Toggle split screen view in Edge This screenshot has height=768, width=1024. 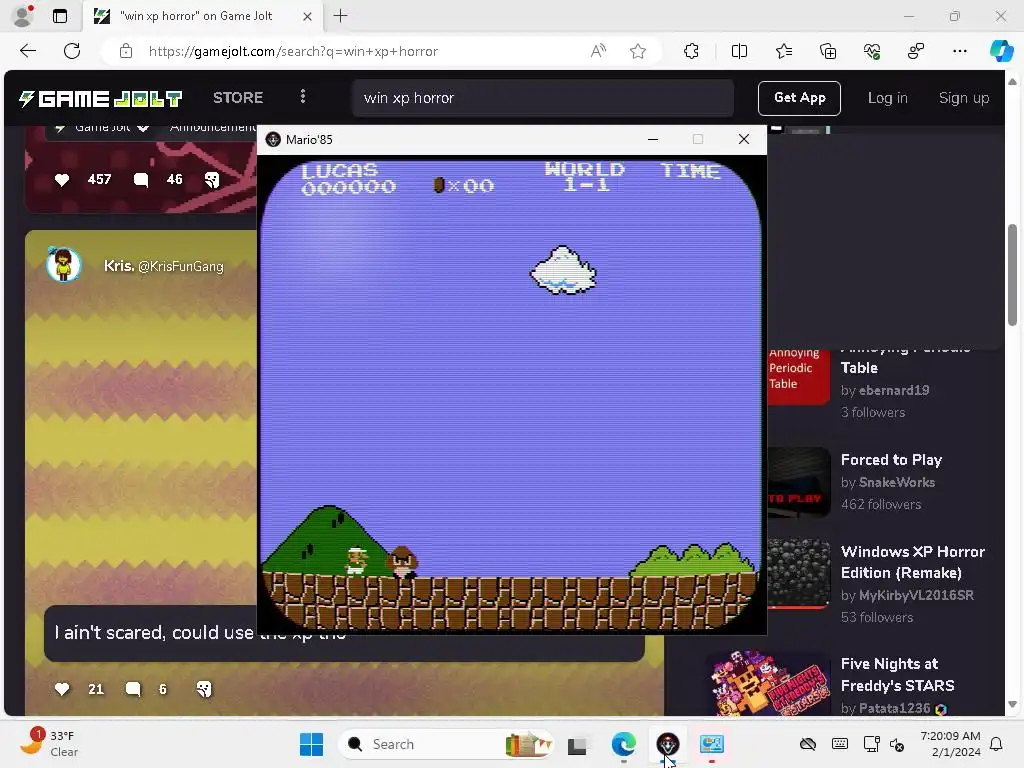coord(739,51)
